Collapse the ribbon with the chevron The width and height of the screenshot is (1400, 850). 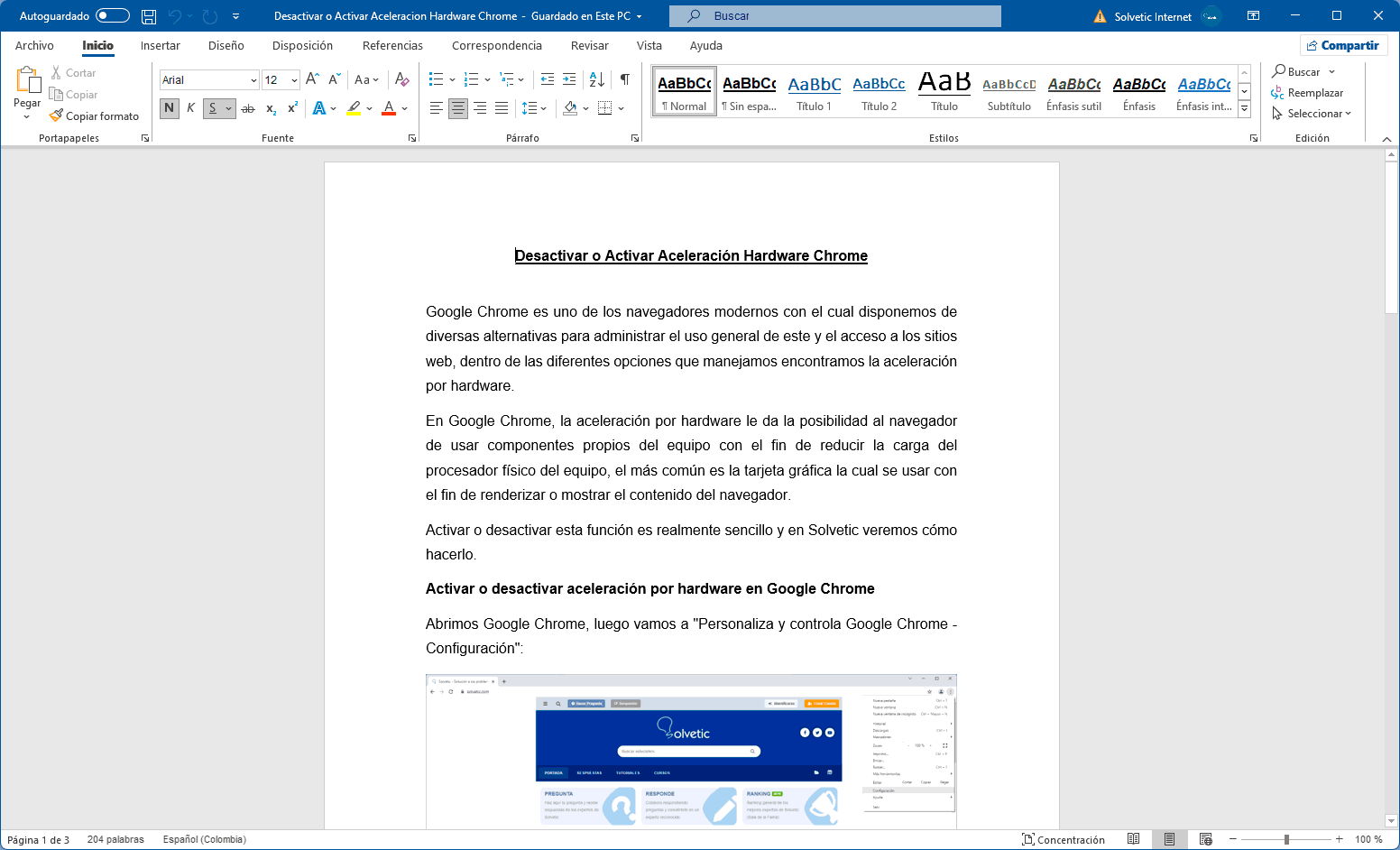coord(1386,138)
